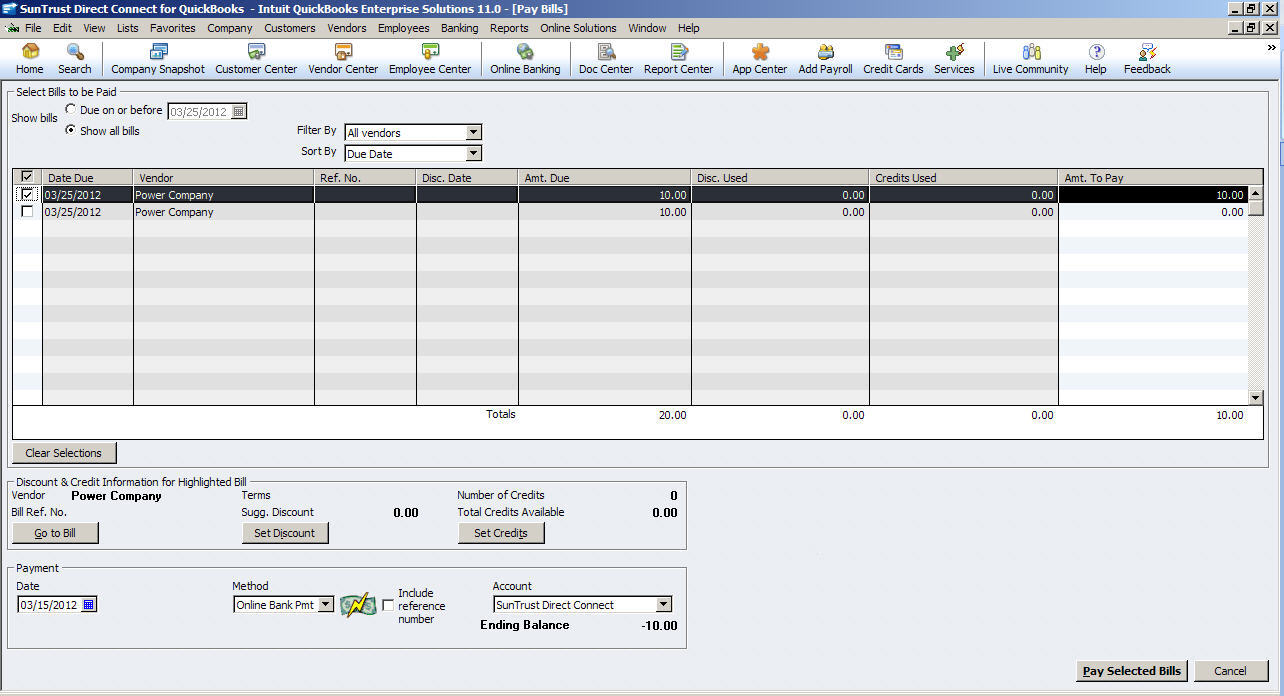Viewport: 1284px width, 696px height.
Task: Click the Vendor column header
Action: (x=224, y=178)
